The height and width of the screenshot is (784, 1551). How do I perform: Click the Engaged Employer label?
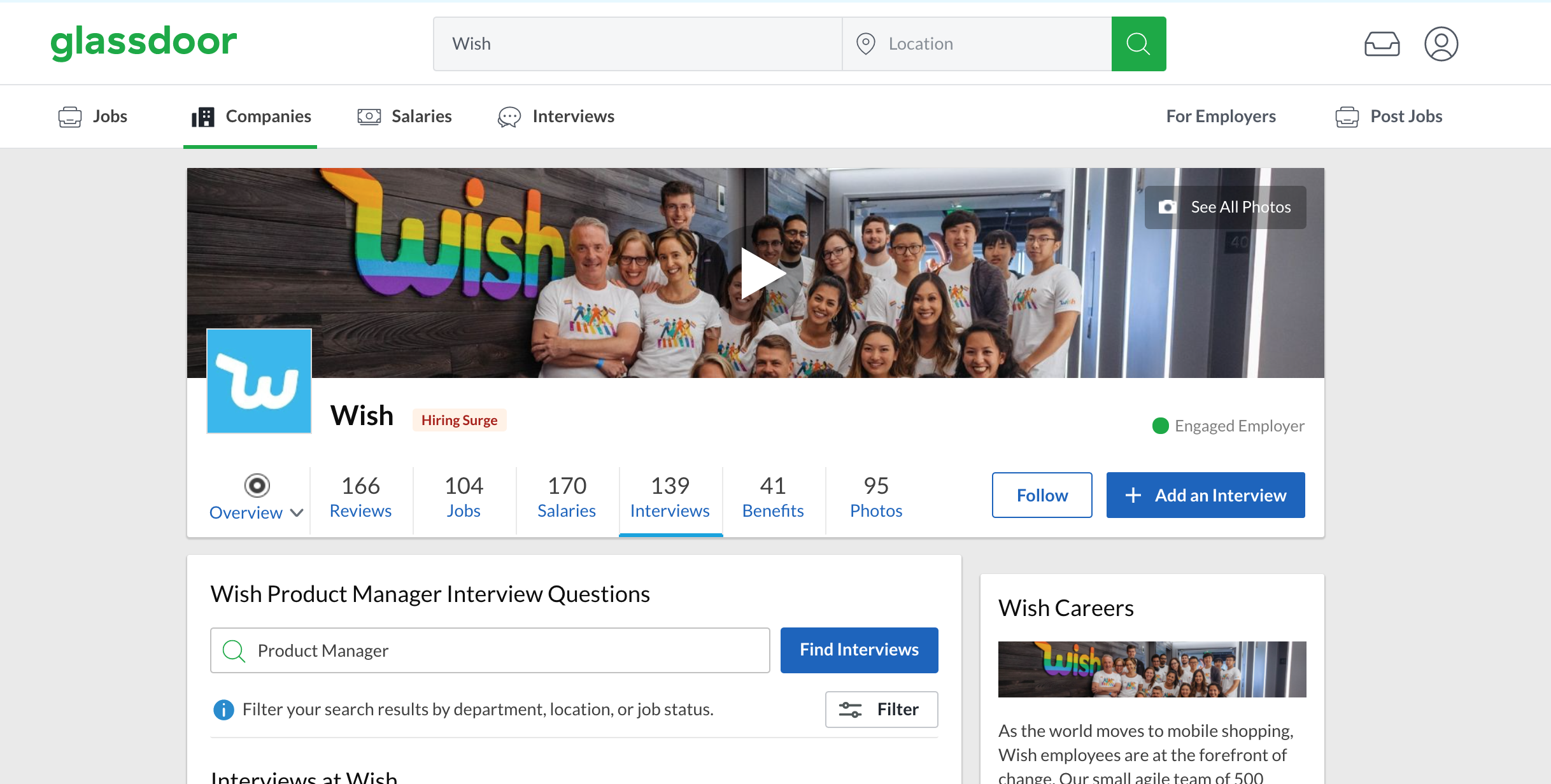coord(1240,426)
